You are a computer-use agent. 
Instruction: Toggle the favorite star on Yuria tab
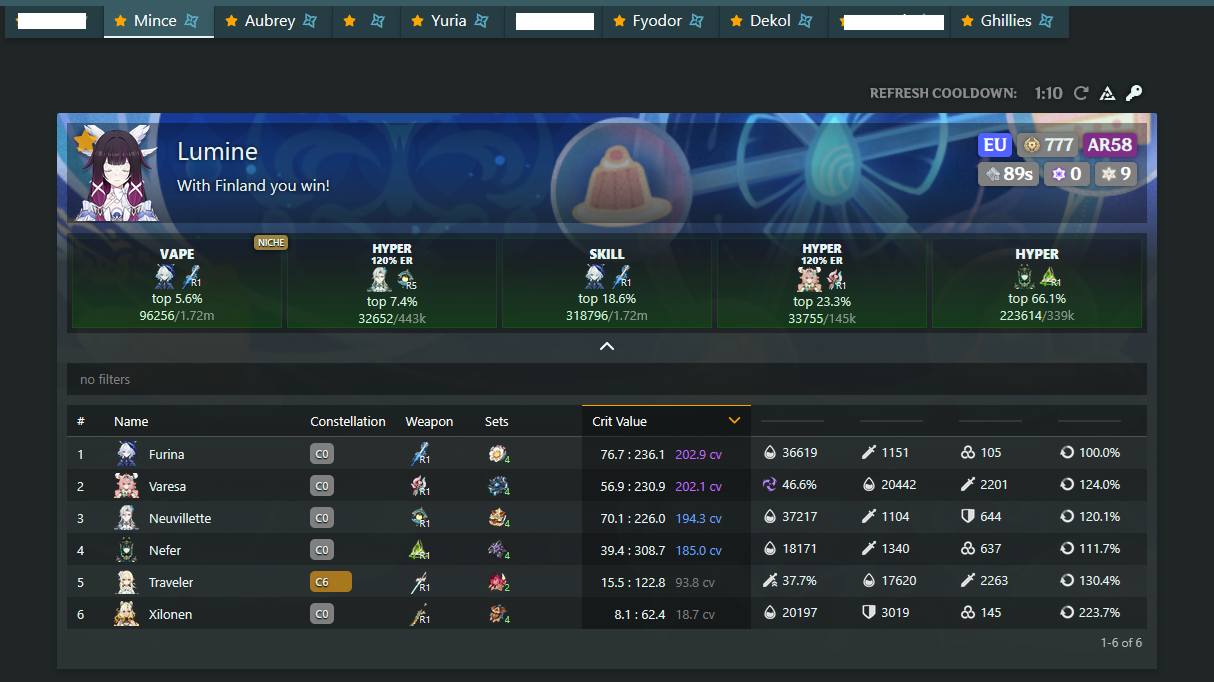pos(417,21)
